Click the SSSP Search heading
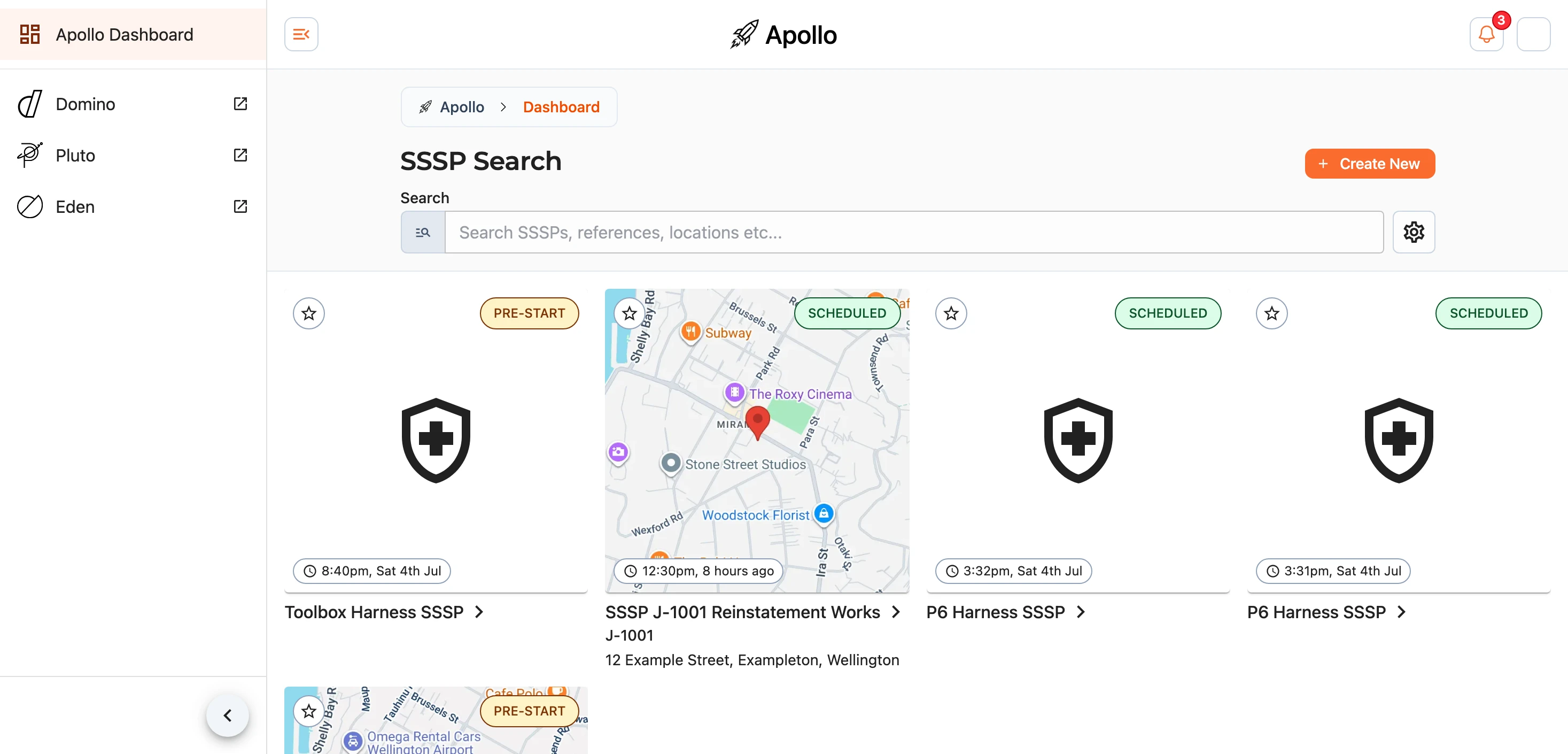Image resolution: width=1568 pixels, height=754 pixels. click(480, 161)
